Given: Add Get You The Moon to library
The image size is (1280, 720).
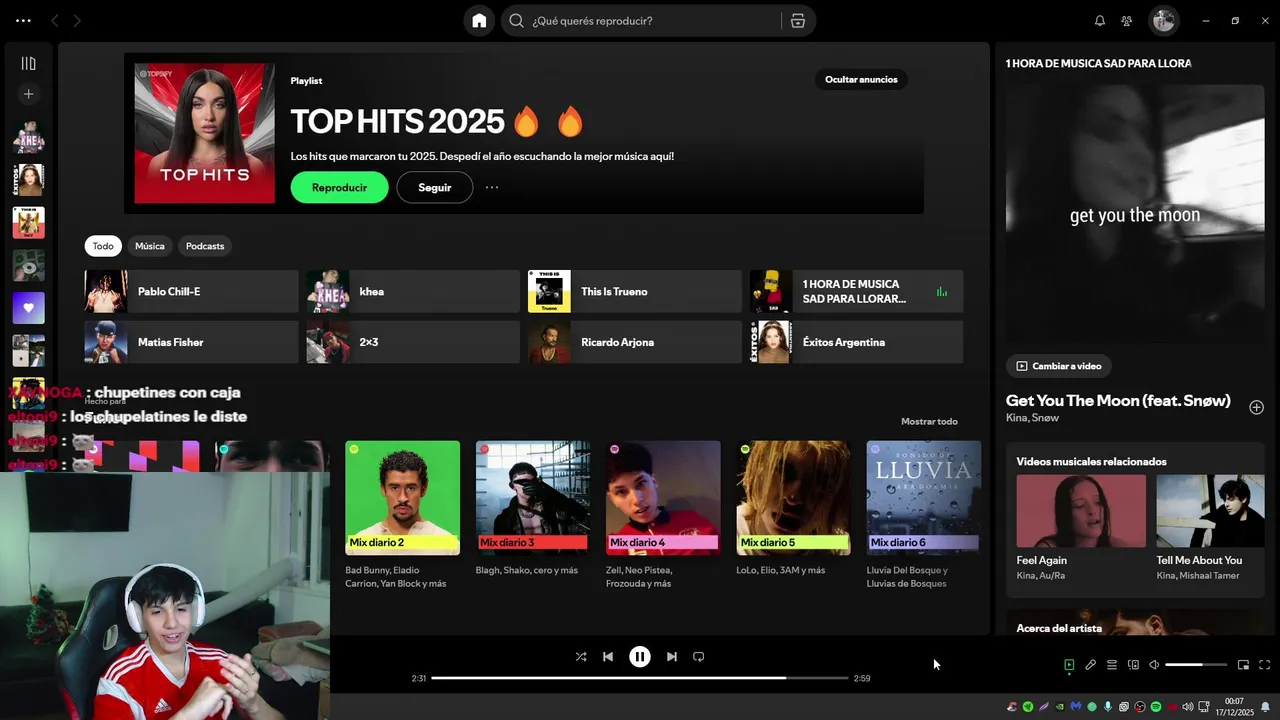Looking at the screenshot, I should click(x=1256, y=407).
